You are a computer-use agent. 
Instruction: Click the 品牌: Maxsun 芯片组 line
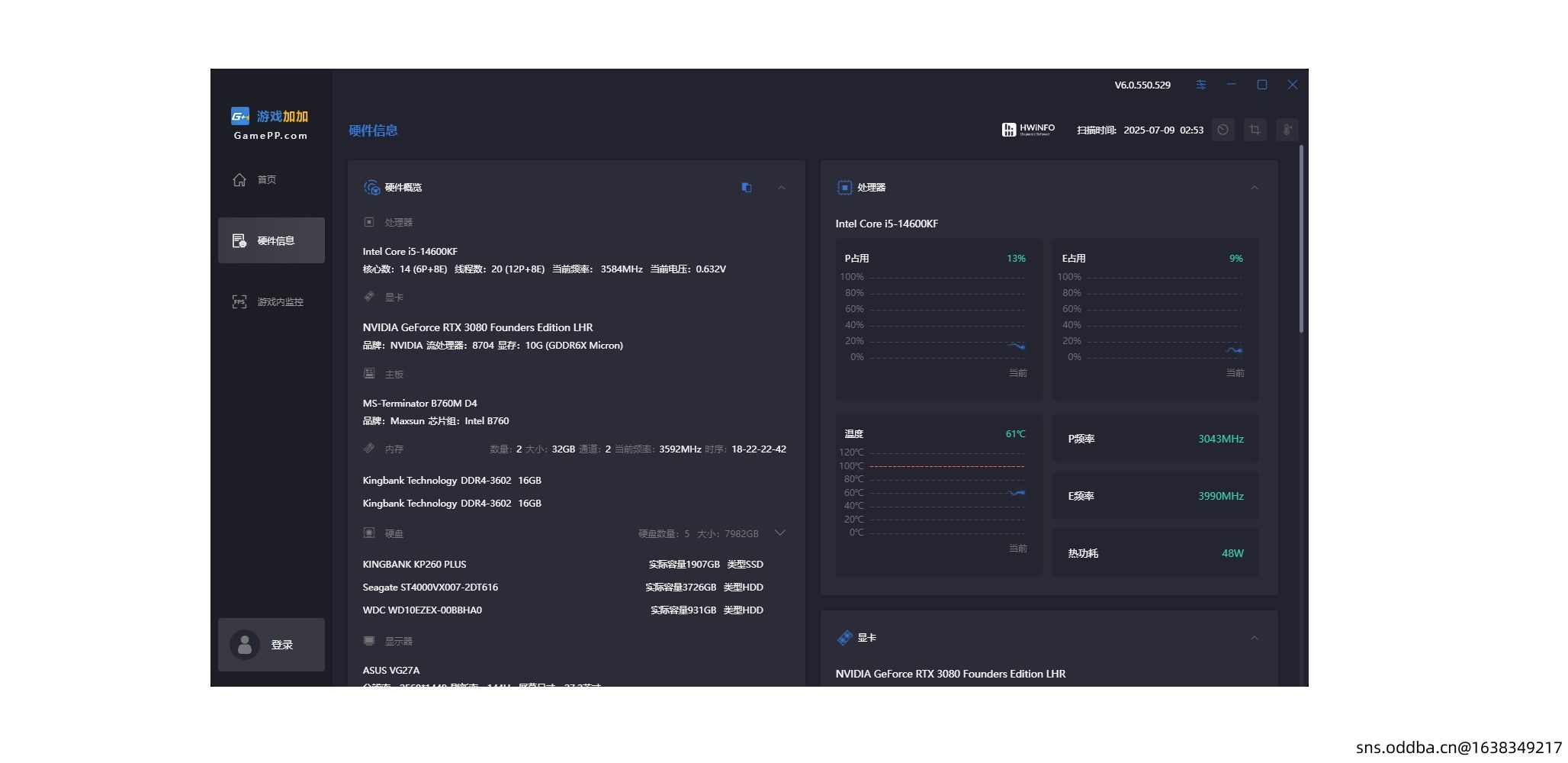click(435, 421)
